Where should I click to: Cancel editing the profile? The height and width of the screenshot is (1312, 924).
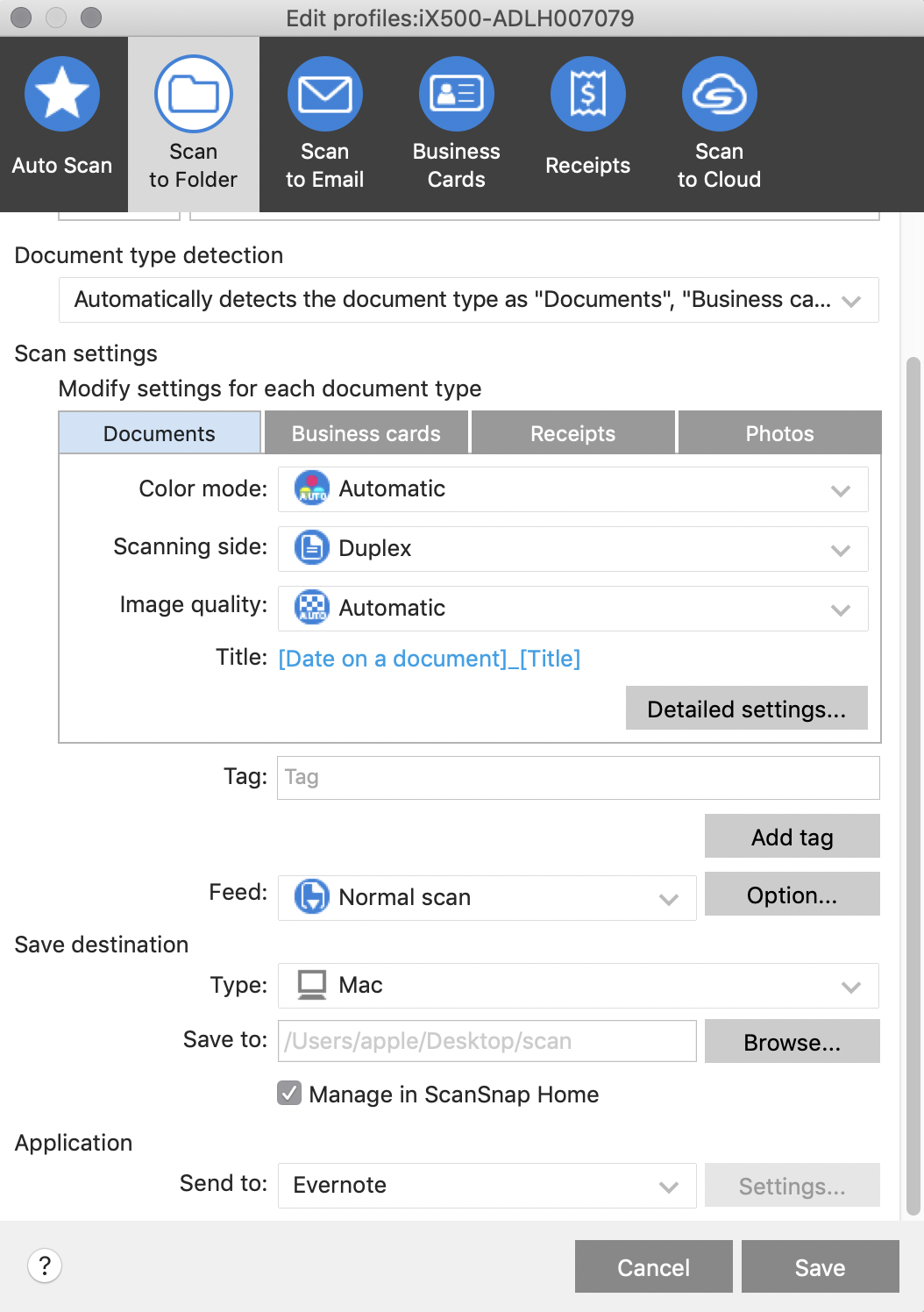654,1266
